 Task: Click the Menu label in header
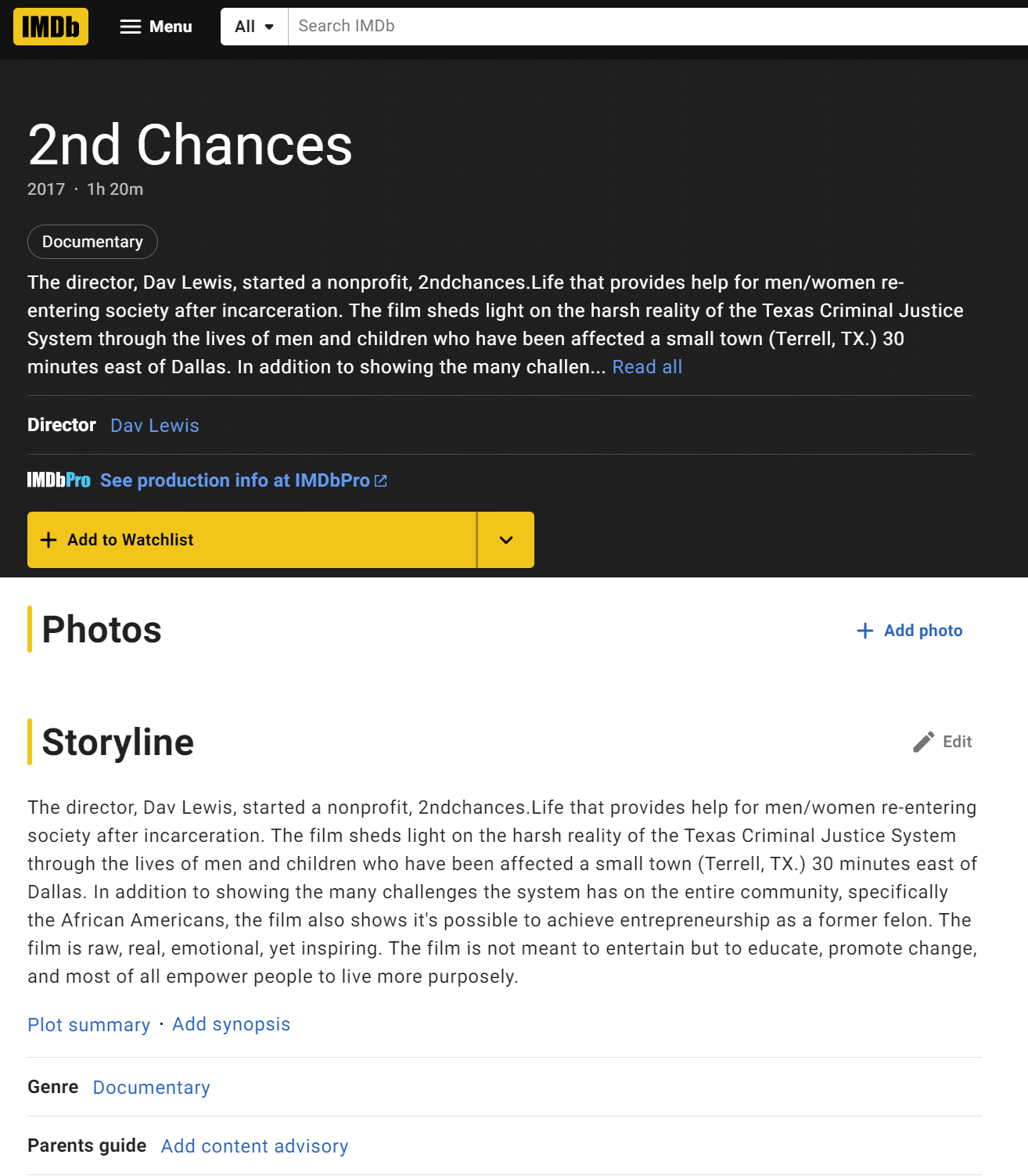pyautogui.click(x=171, y=27)
